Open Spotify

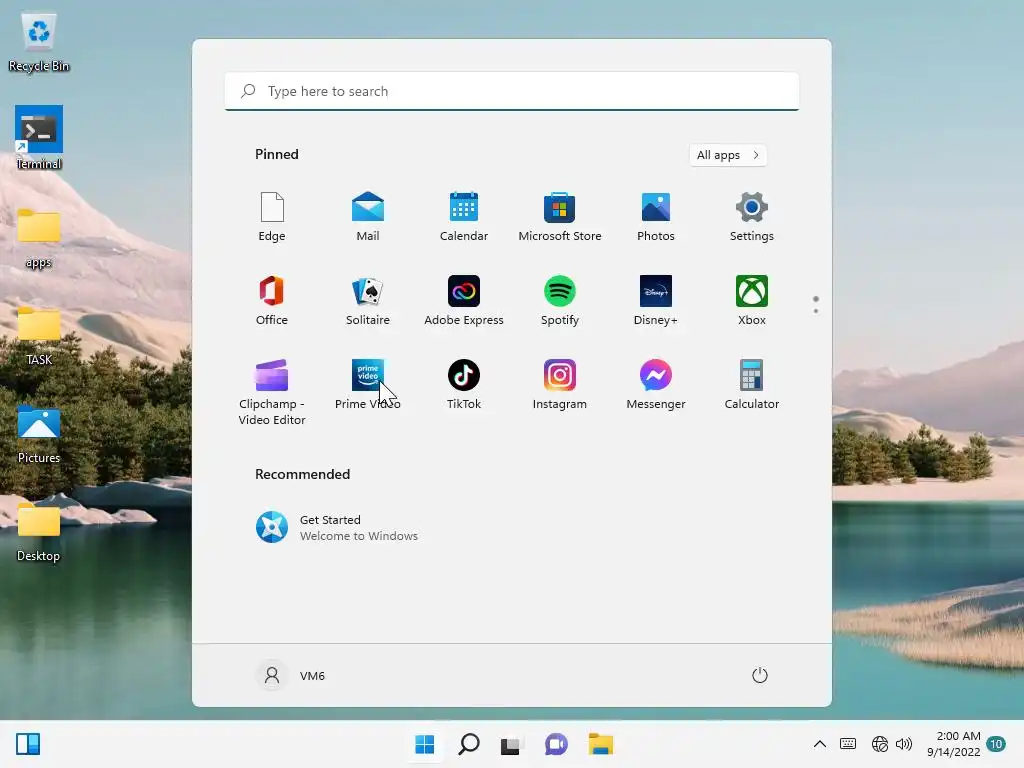point(560,301)
